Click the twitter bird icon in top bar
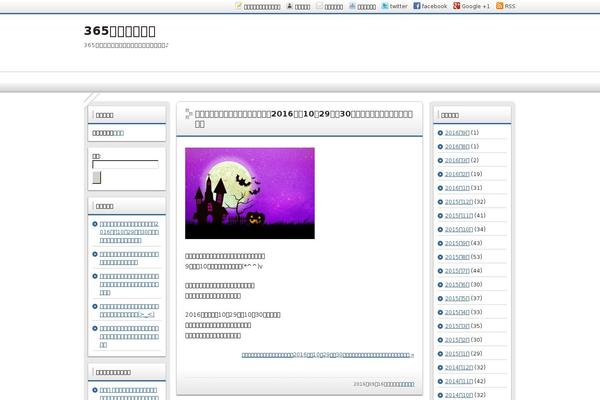The image size is (600, 400). click(x=385, y=6)
